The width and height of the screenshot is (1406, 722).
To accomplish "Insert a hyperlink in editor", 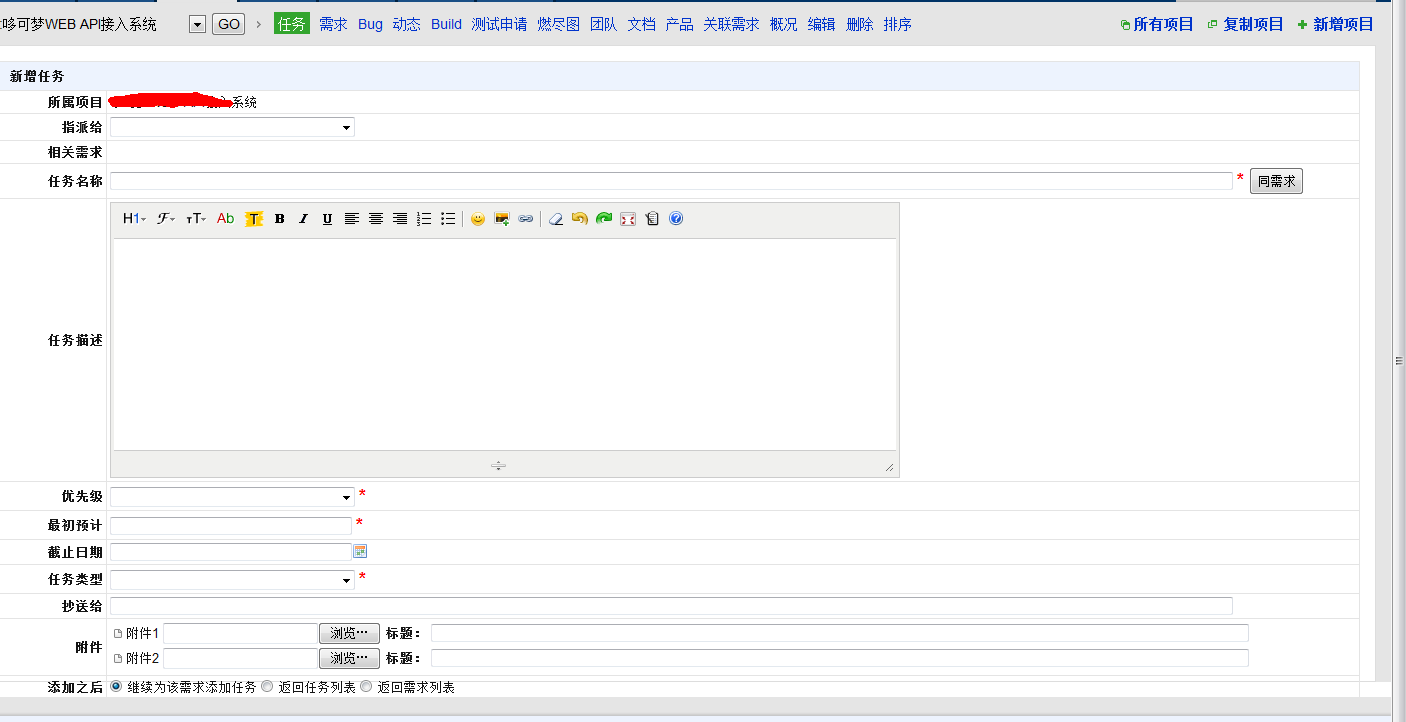I will pyautogui.click(x=526, y=219).
